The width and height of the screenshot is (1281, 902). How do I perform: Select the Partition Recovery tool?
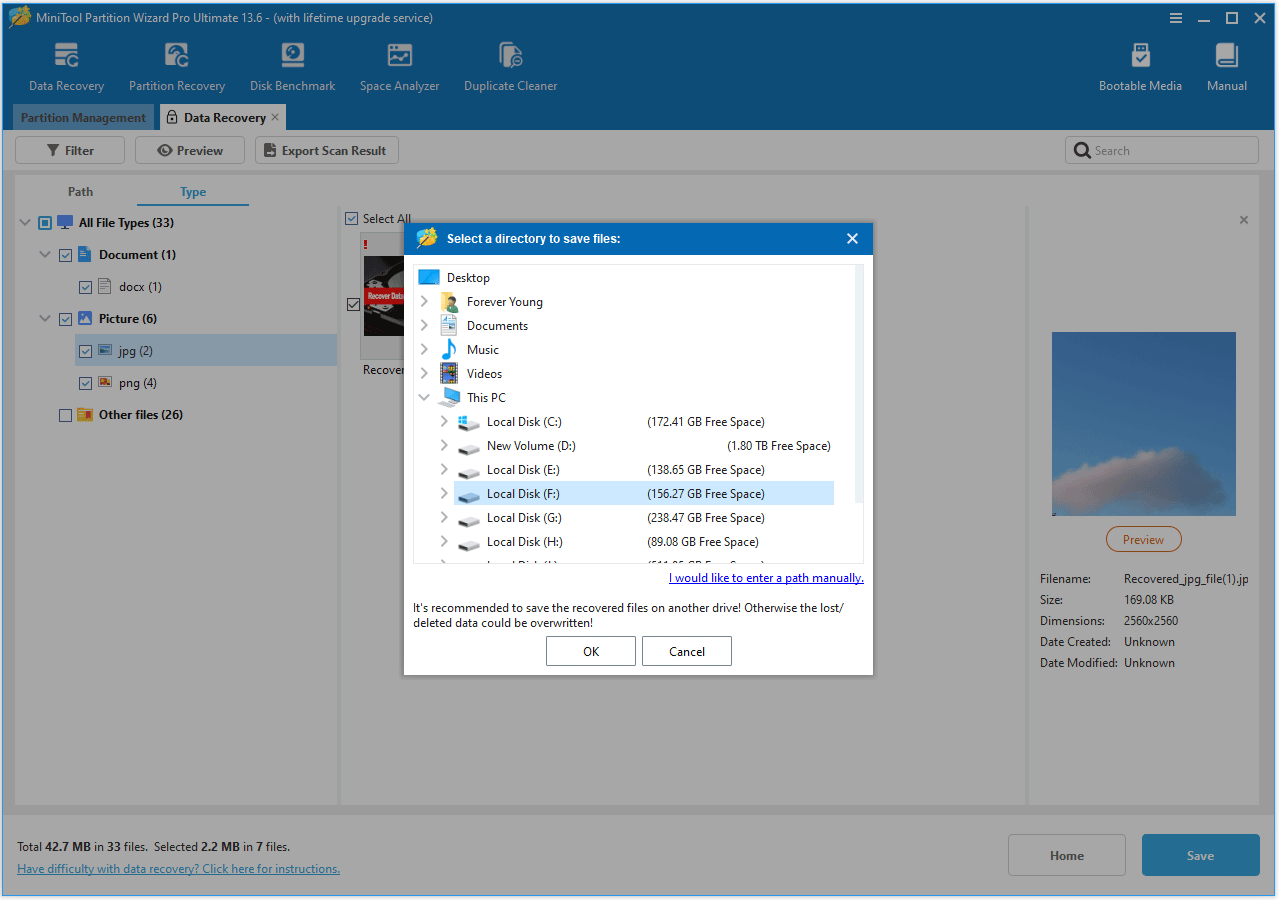177,65
